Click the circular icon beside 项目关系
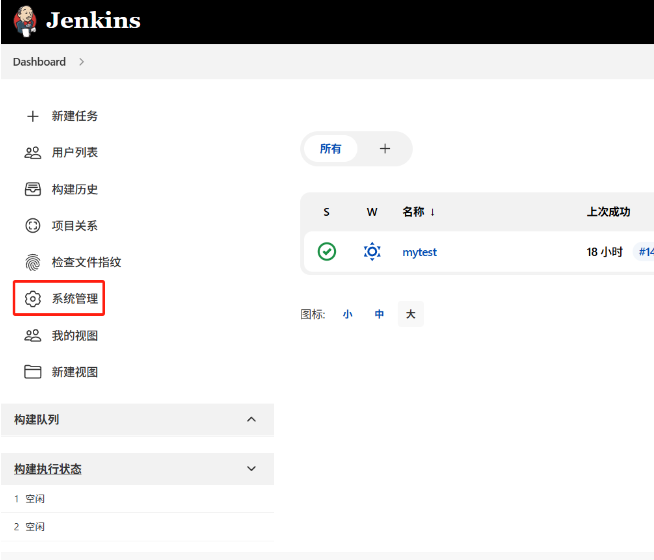 [33, 226]
